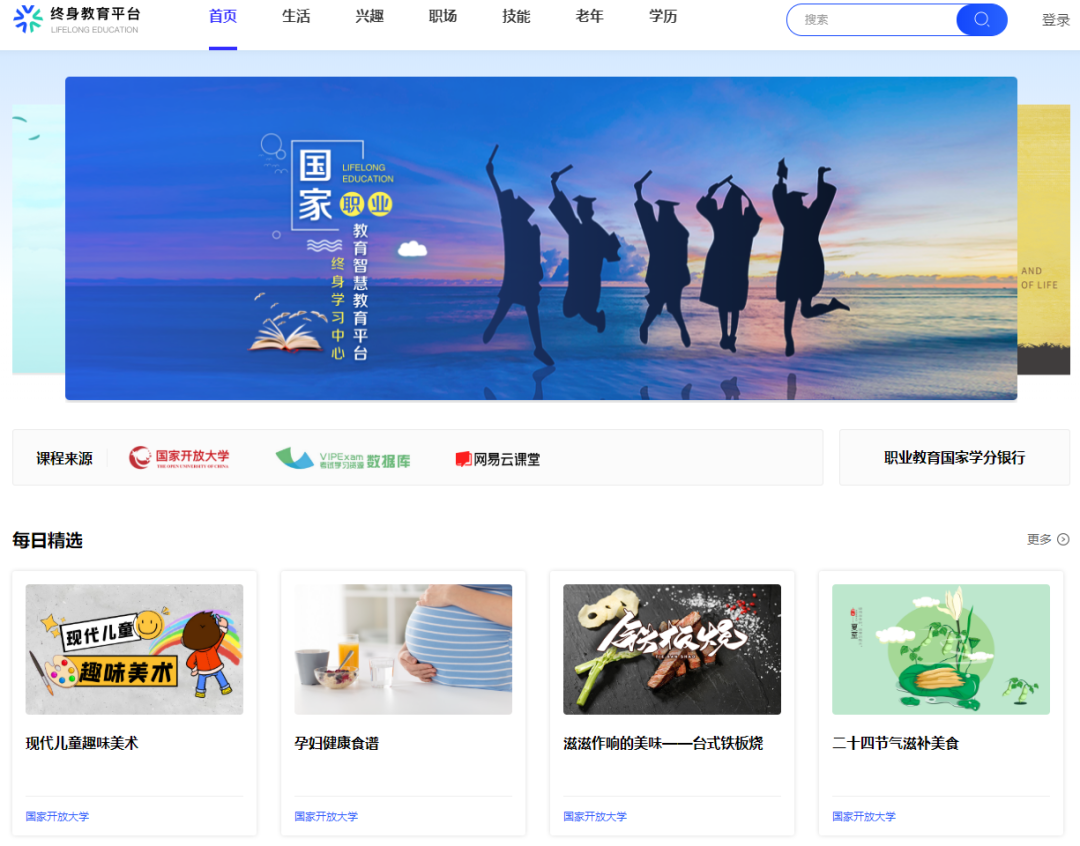Open the 技能 navigation tab

(516, 17)
